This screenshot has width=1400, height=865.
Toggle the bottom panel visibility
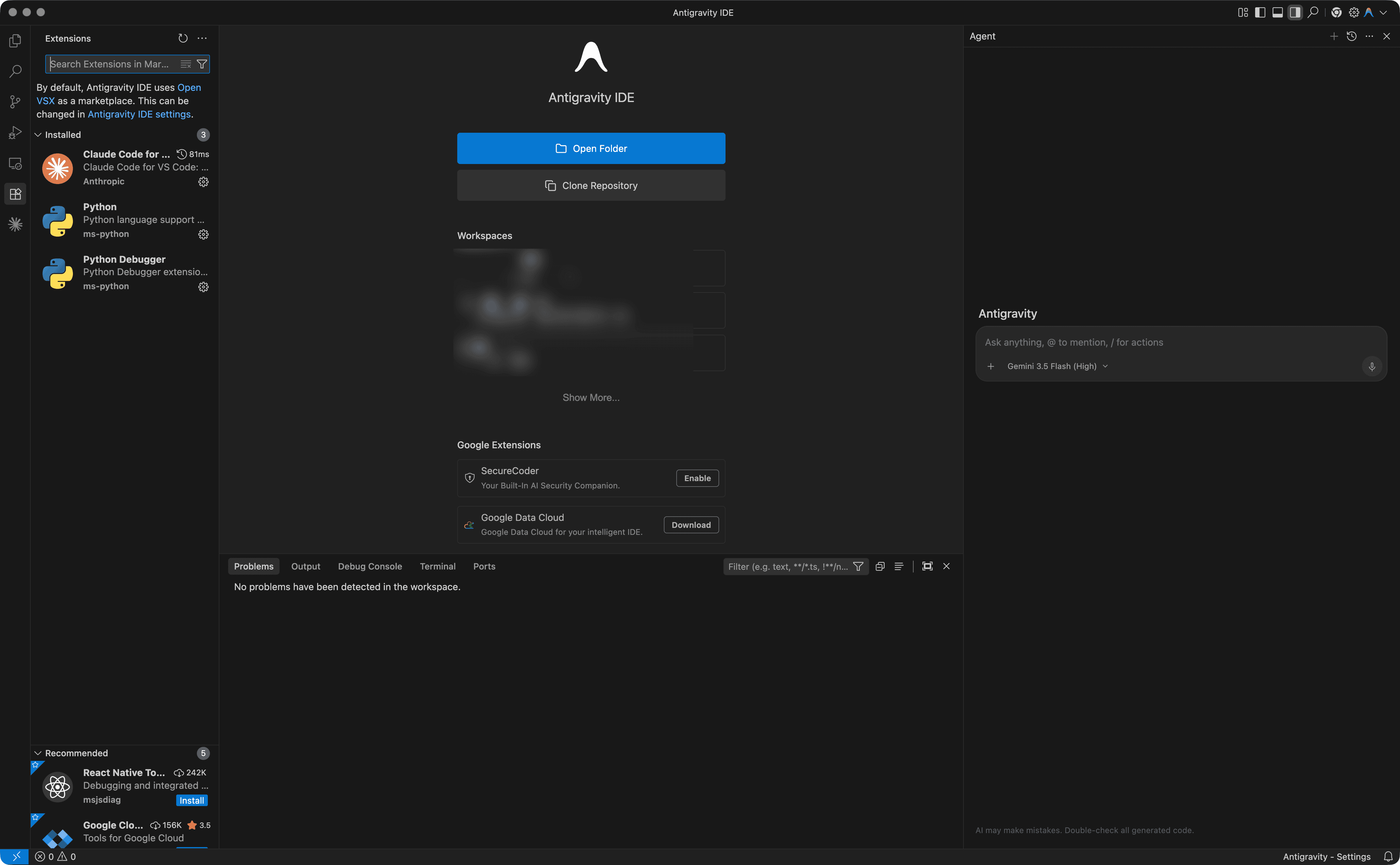click(1277, 12)
